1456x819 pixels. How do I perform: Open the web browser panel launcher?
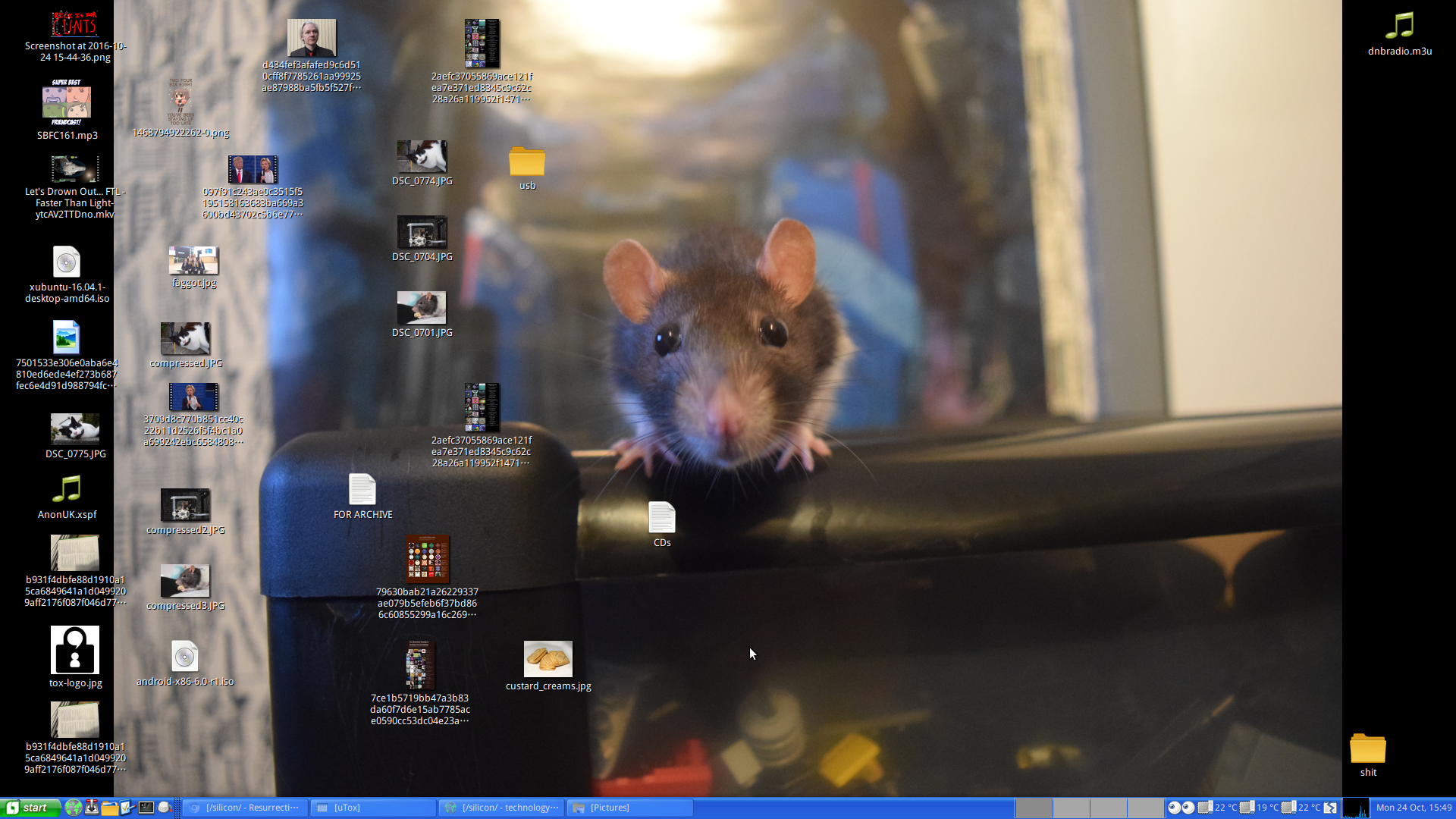point(74,808)
